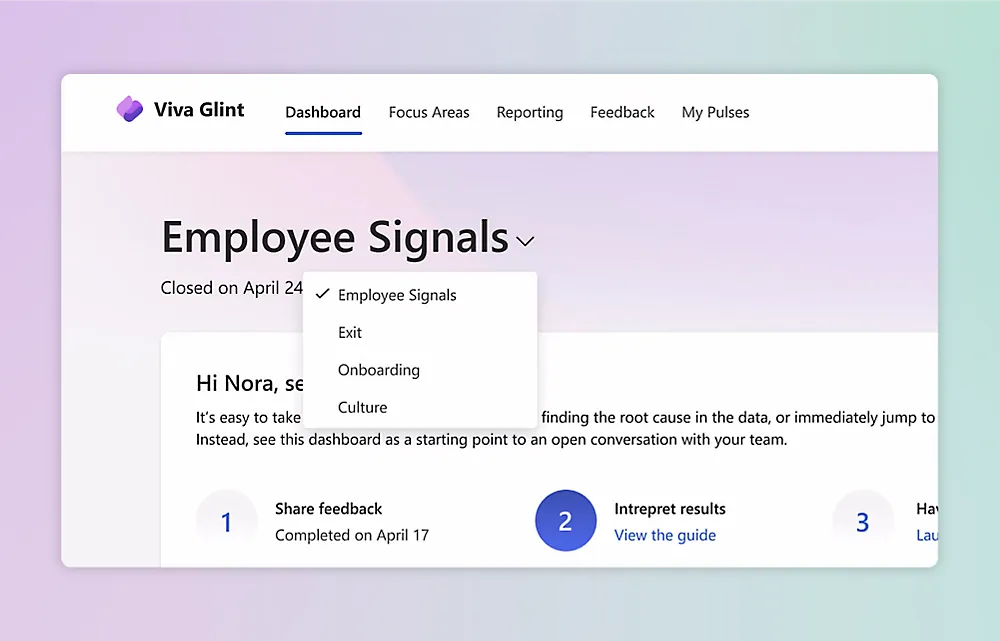The height and width of the screenshot is (641, 1000).
Task: Collapse the Employee Signals chevron dropdown arrow
Action: (526, 241)
